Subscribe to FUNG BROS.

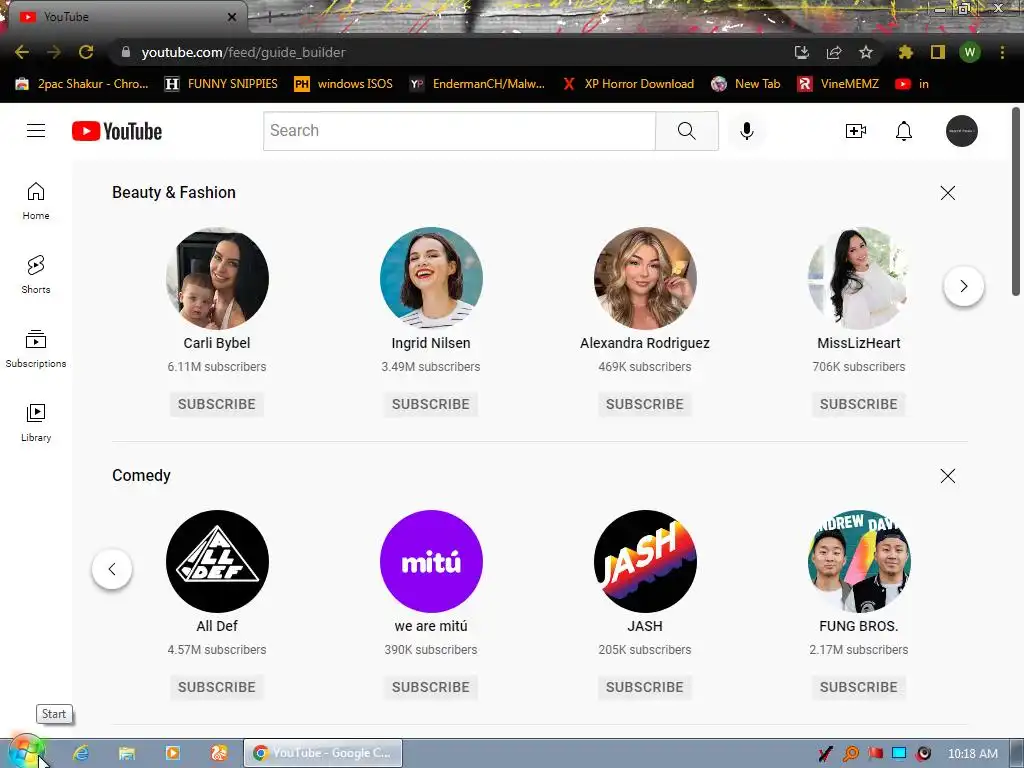[x=859, y=687]
